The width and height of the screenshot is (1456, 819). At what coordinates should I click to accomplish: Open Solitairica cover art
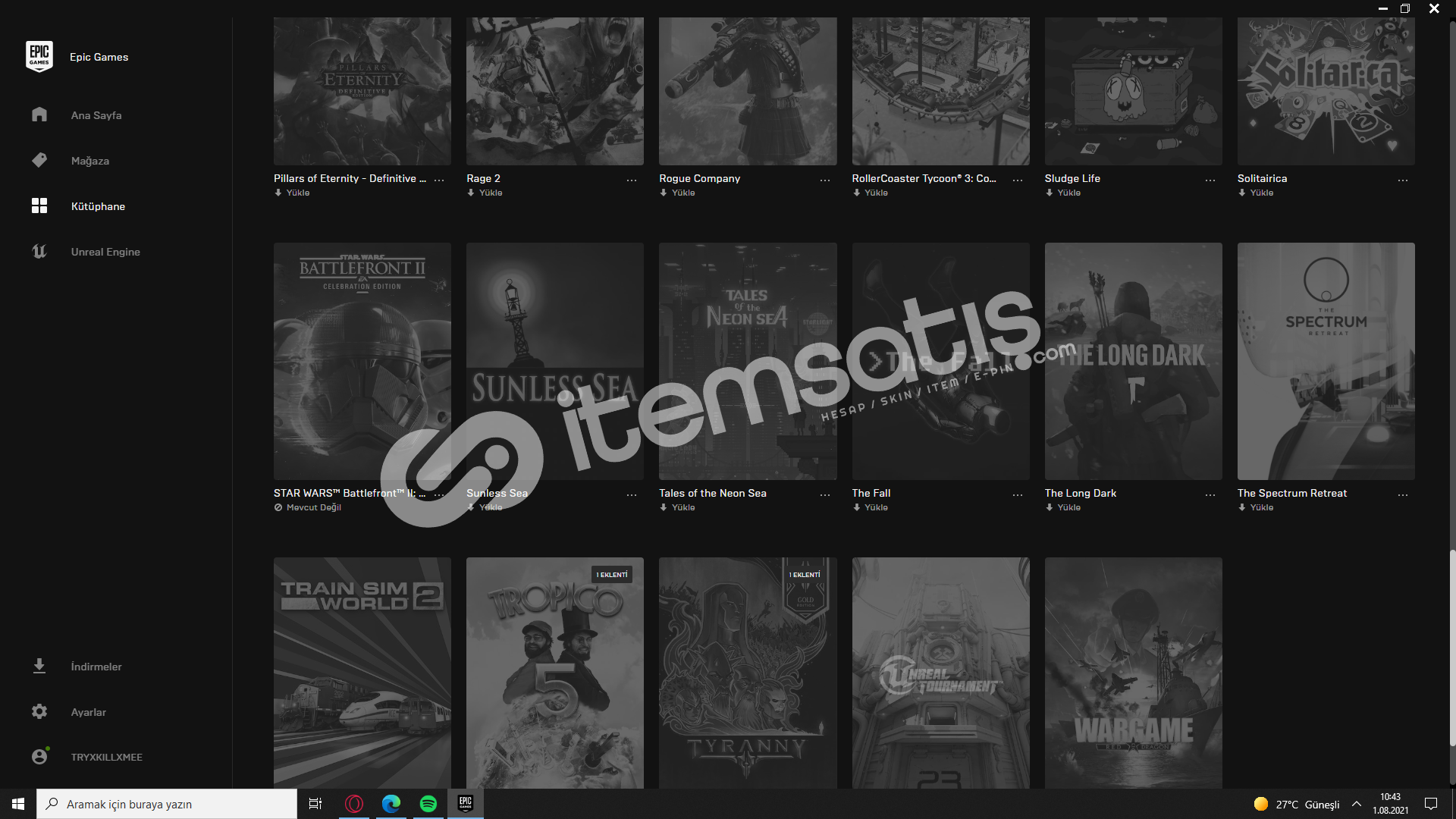point(1326,91)
